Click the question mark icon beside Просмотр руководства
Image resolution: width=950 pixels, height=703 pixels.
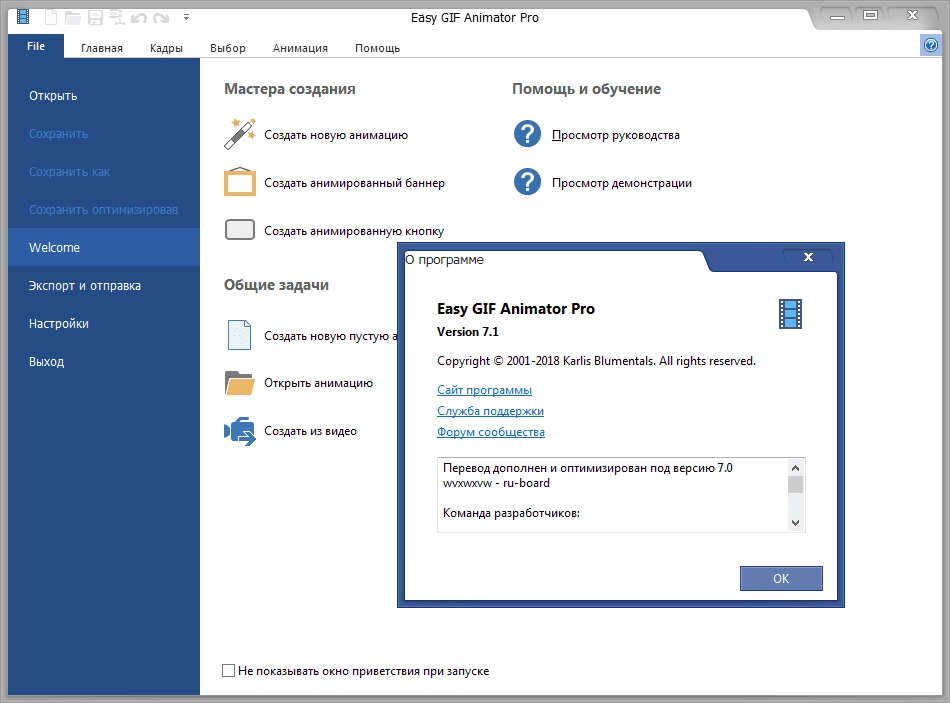tap(528, 134)
